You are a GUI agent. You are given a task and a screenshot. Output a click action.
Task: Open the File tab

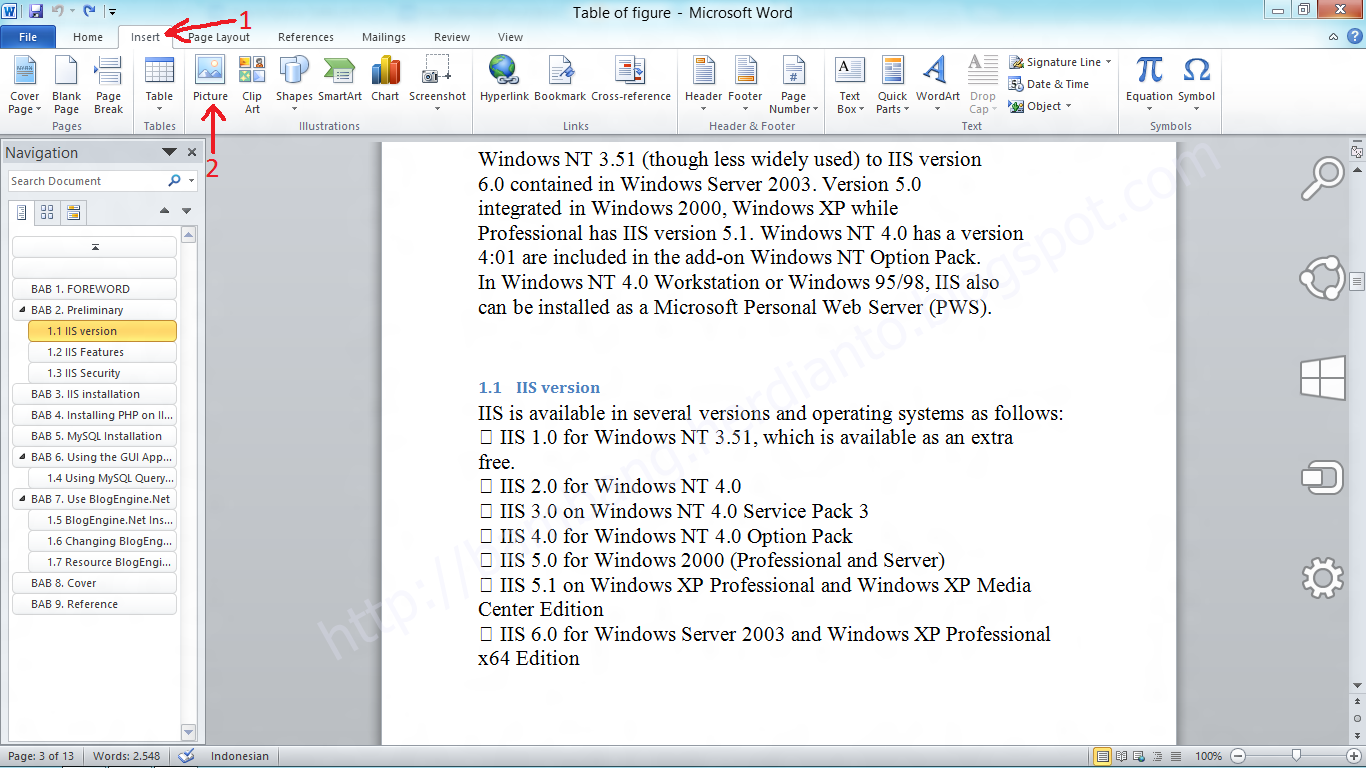tap(28, 37)
